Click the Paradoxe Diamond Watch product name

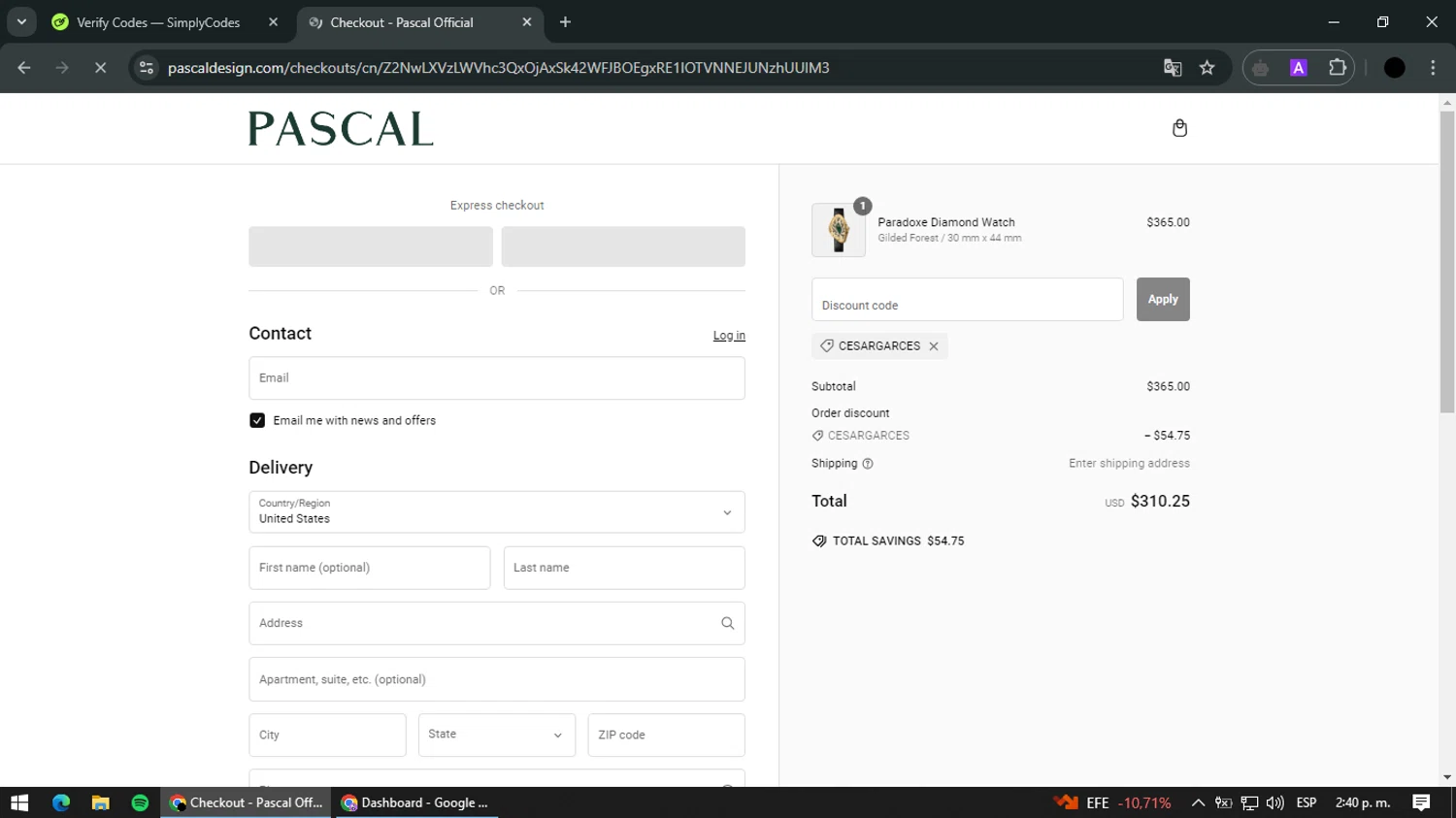(946, 222)
